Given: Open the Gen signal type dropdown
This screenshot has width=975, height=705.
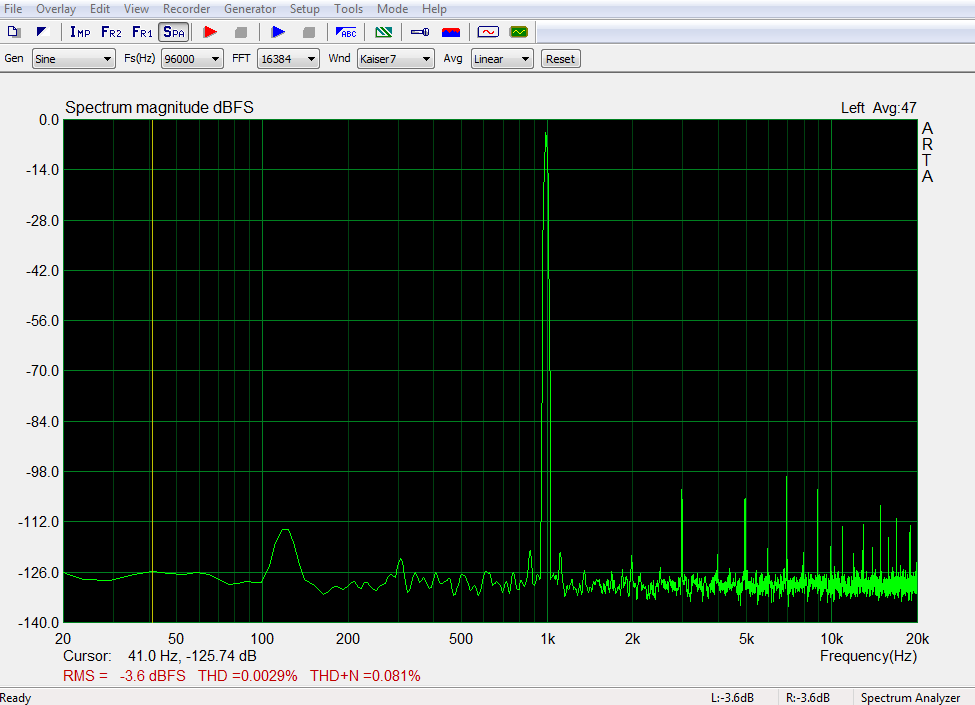Looking at the screenshot, I should click(x=73, y=59).
